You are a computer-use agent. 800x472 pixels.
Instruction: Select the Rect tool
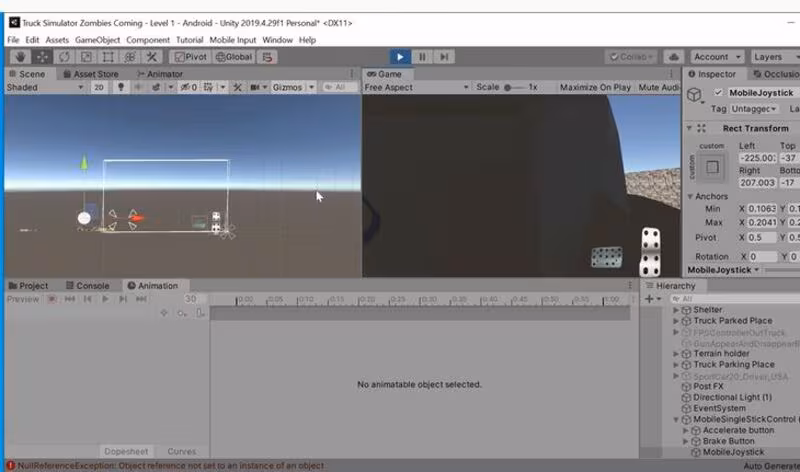pos(108,57)
